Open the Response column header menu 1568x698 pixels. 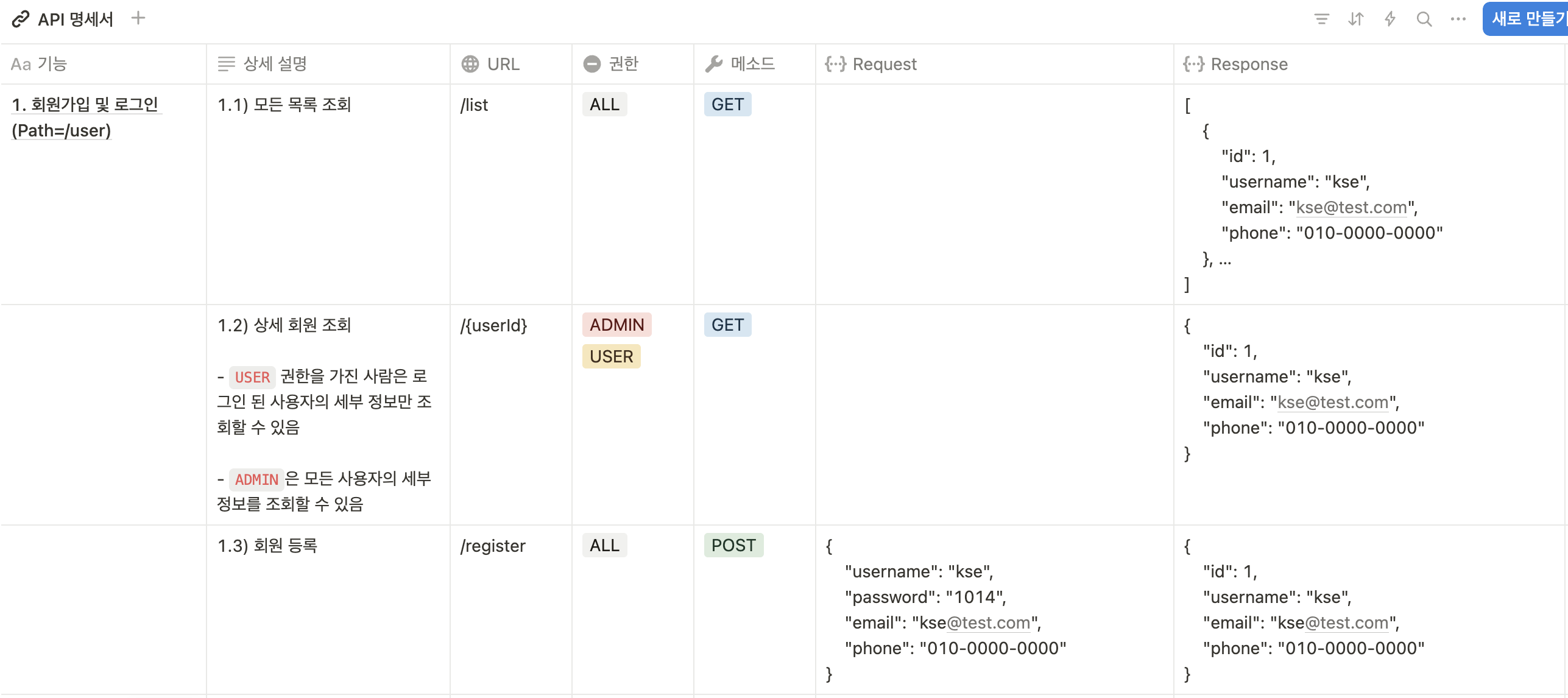(1249, 64)
